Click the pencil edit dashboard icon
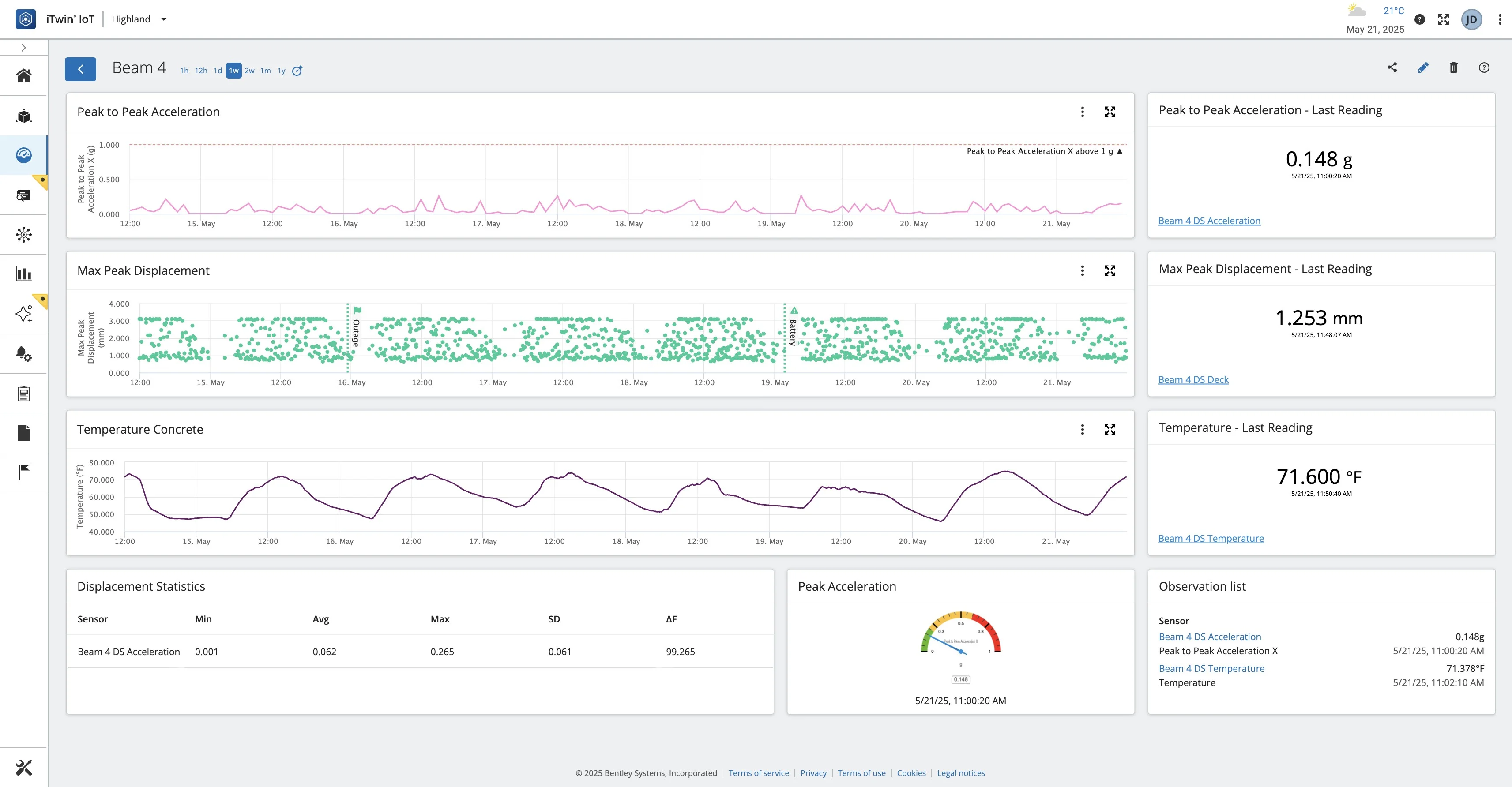The width and height of the screenshot is (1512, 787). [1423, 67]
